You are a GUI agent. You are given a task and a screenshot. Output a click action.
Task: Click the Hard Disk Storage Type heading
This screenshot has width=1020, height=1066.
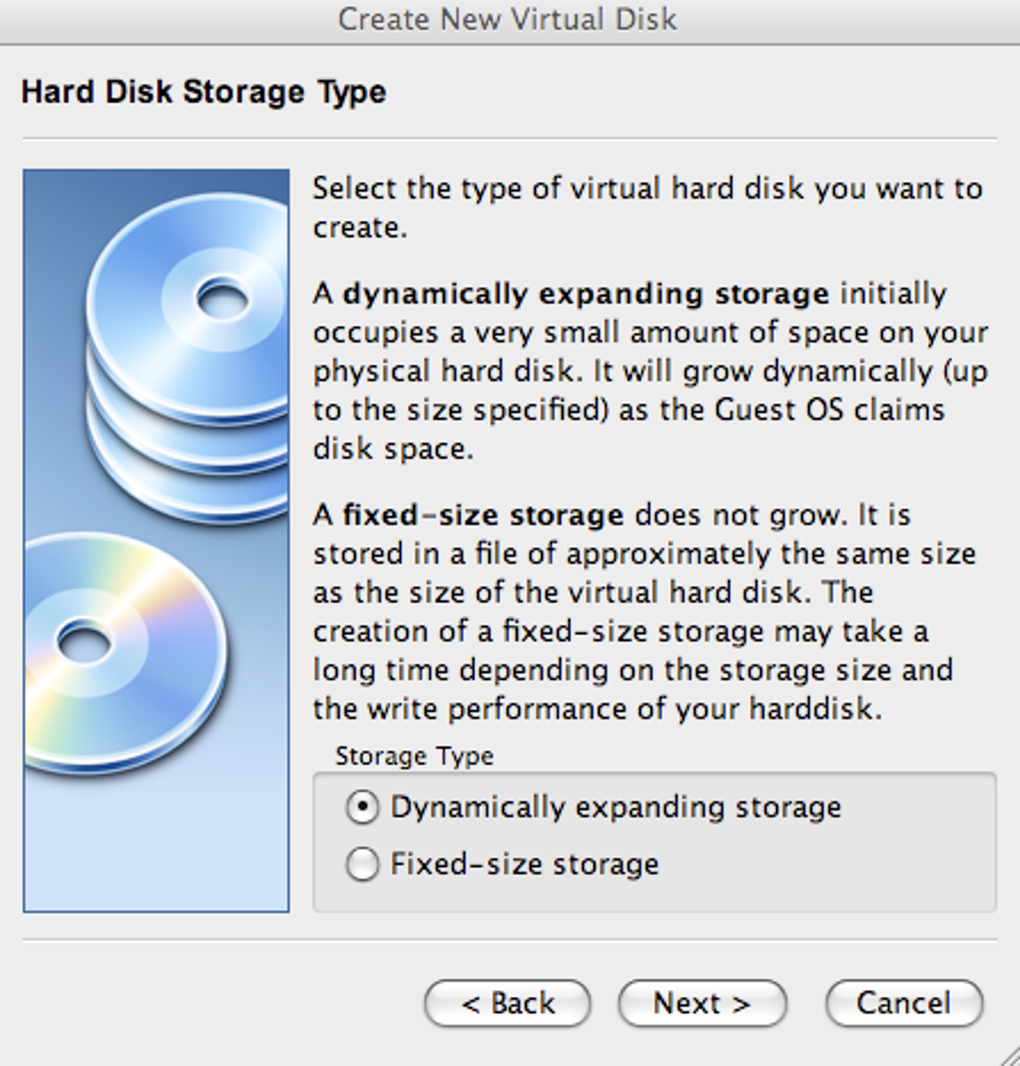pos(204,92)
